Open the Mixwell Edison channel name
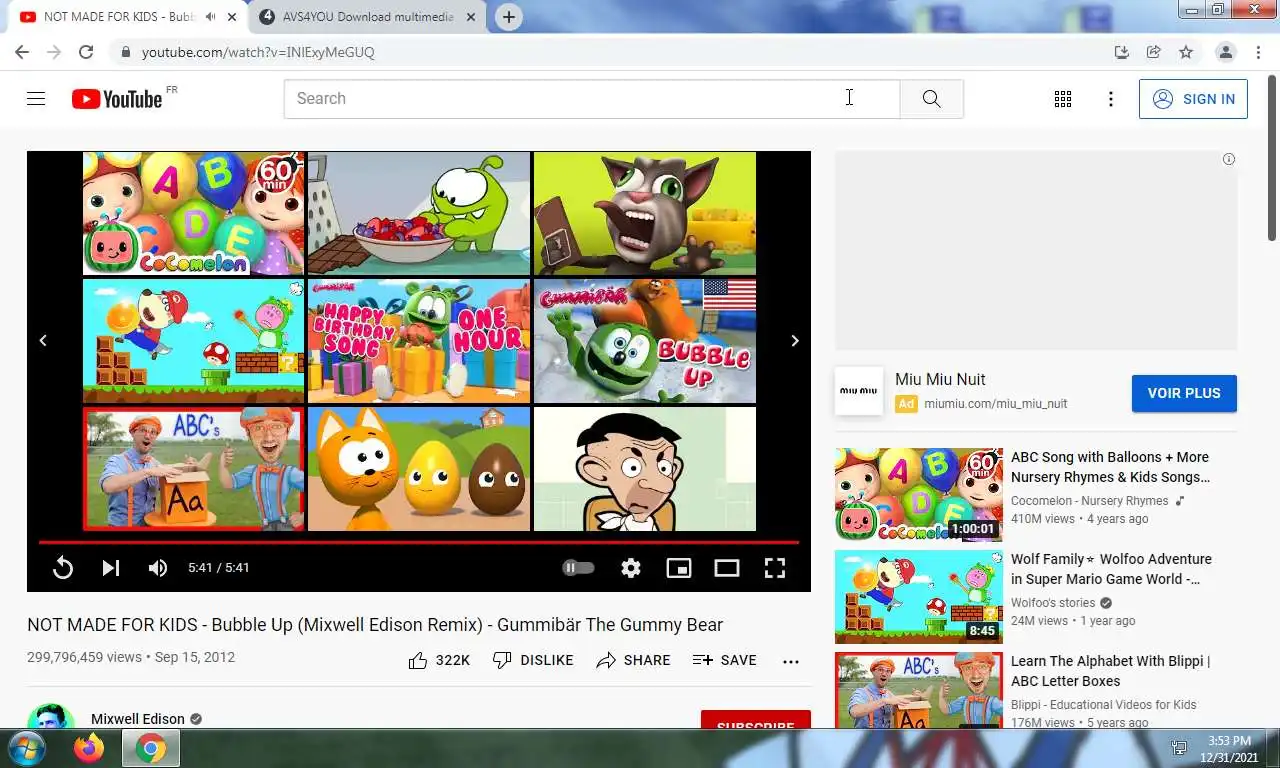Image resolution: width=1280 pixels, height=768 pixels. tap(138, 719)
